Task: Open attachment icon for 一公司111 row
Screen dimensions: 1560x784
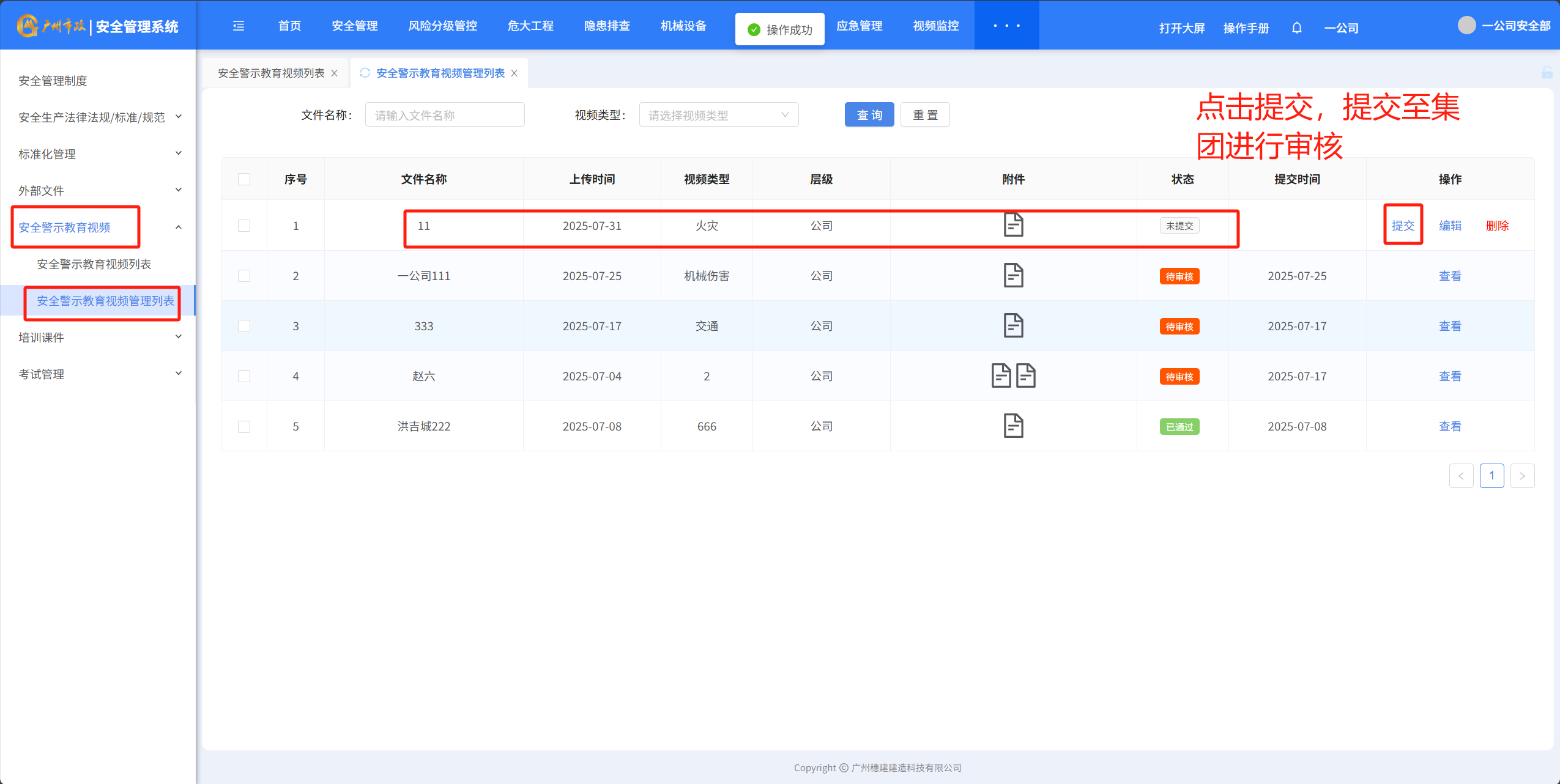Action: pyautogui.click(x=1013, y=275)
